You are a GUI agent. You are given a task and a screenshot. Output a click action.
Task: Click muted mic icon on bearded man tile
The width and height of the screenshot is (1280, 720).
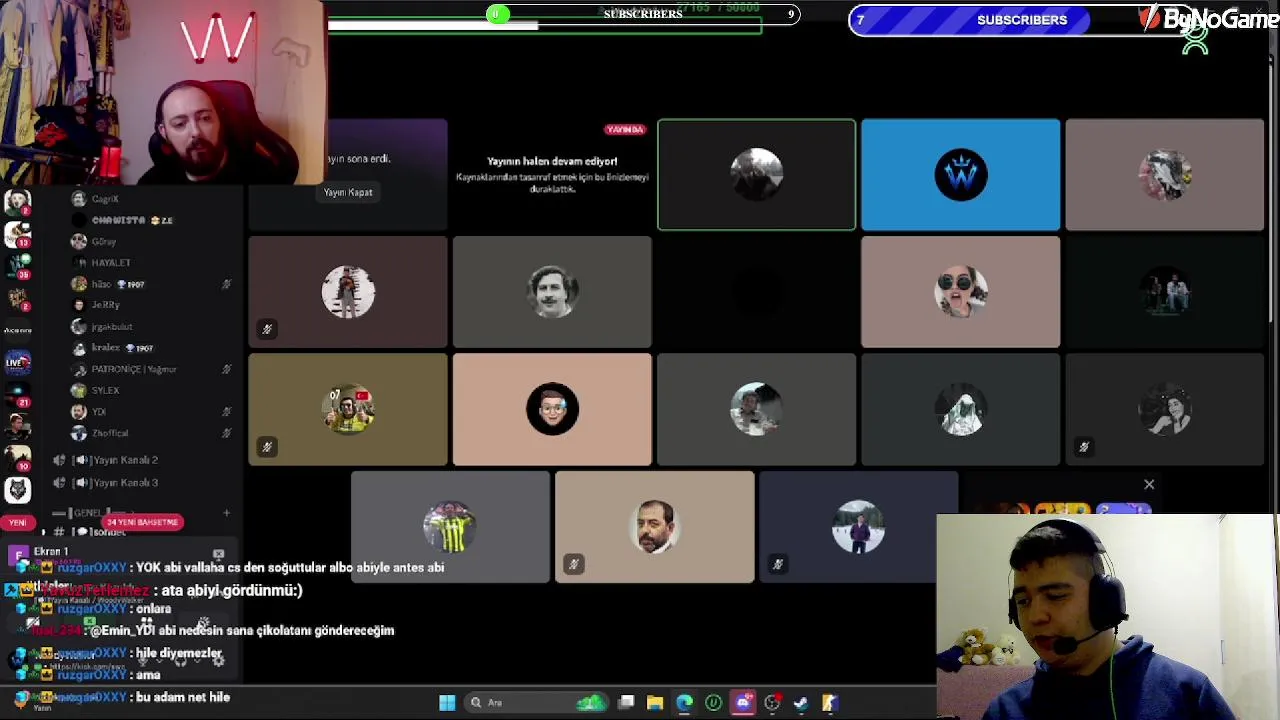coord(573,564)
